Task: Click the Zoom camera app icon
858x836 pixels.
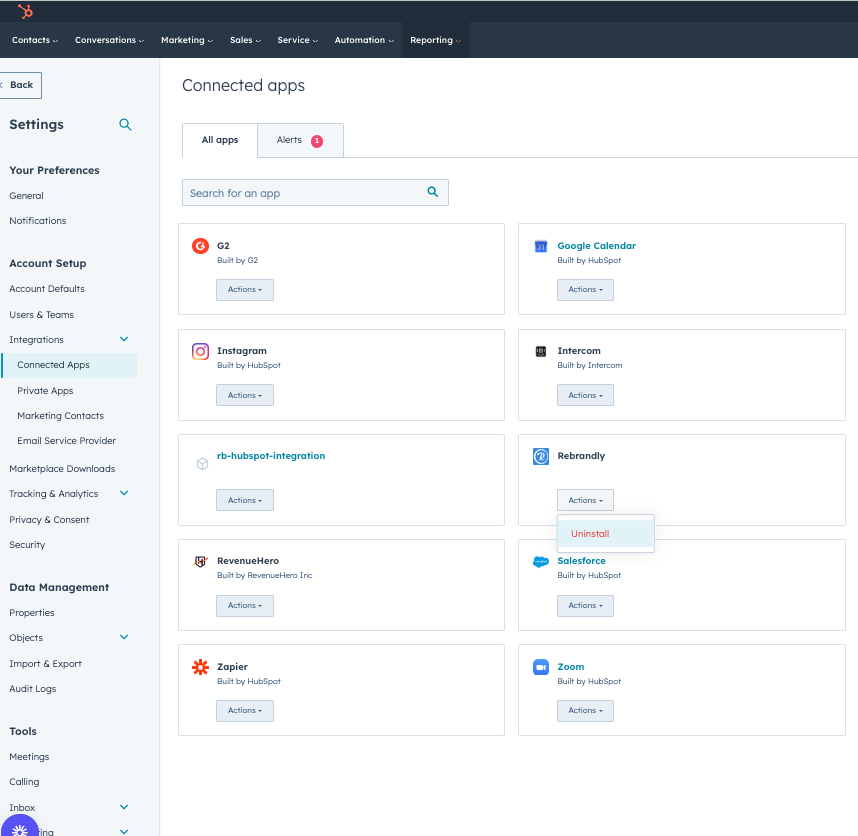Action: 541,667
